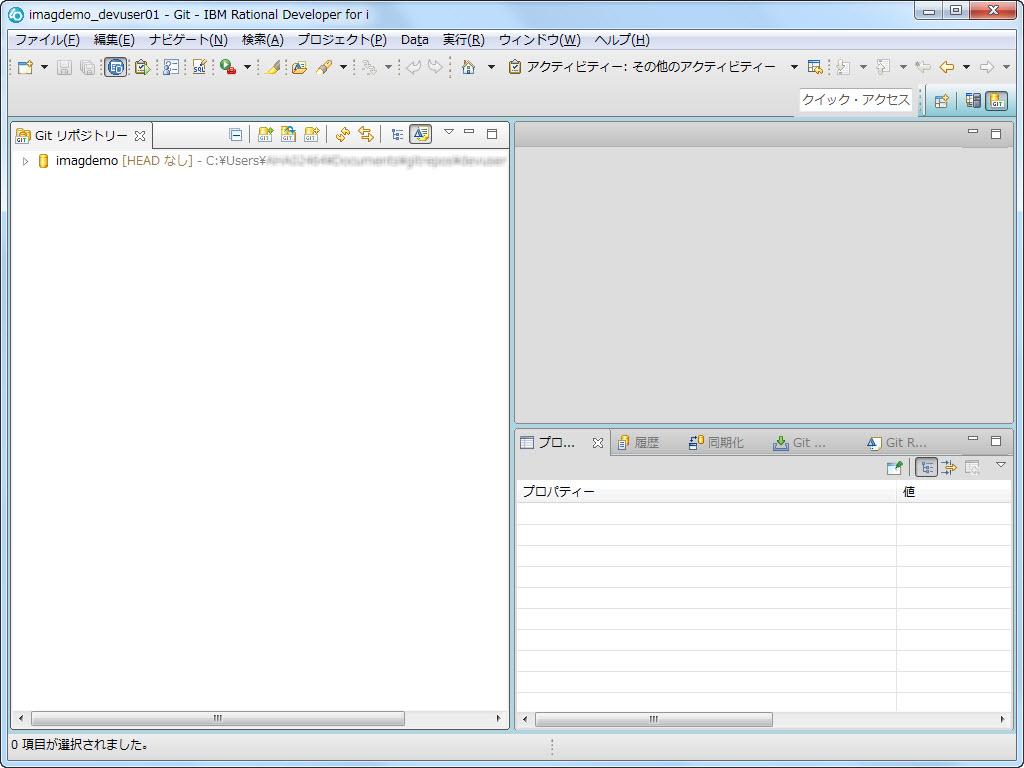
Task: Click Add existing local Git repository icon
Action: pyautogui.click(x=265, y=134)
